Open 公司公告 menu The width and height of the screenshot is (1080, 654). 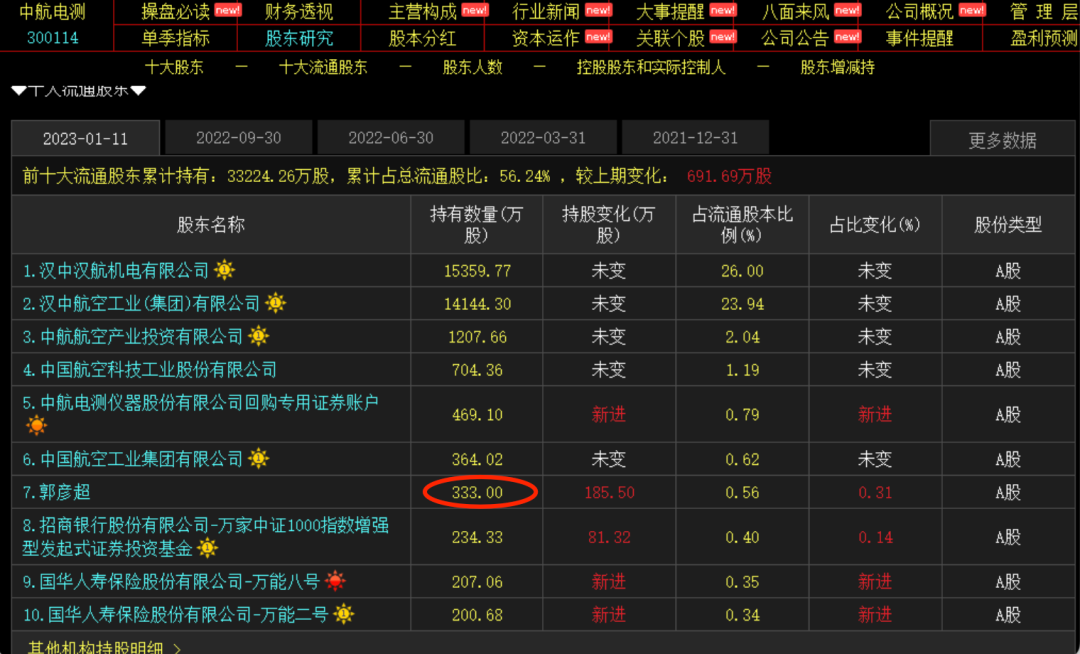796,38
